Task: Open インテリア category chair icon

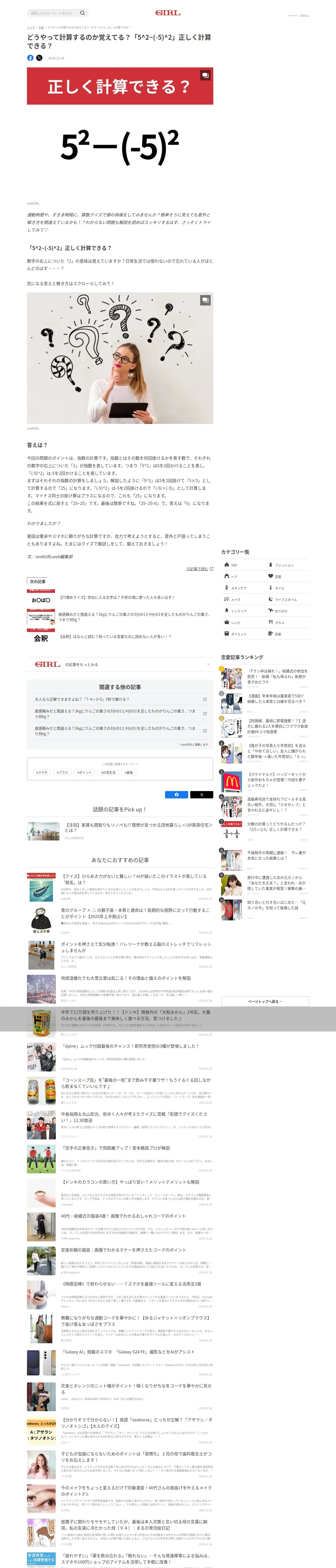Action: [226, 610]
